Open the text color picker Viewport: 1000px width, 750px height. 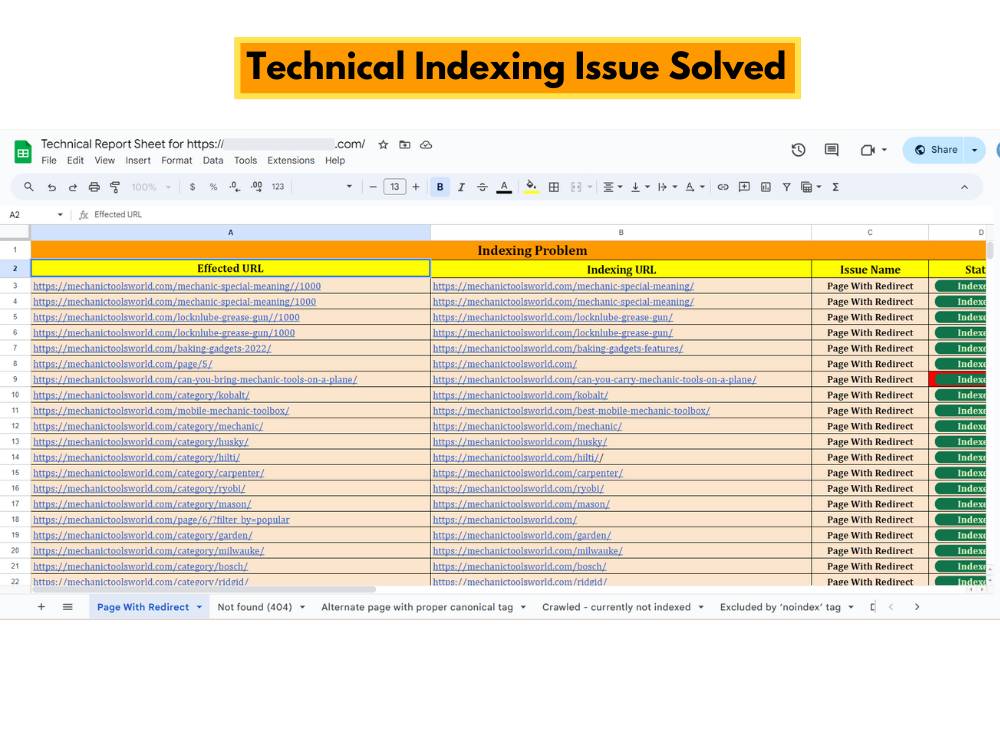(504, 187)
